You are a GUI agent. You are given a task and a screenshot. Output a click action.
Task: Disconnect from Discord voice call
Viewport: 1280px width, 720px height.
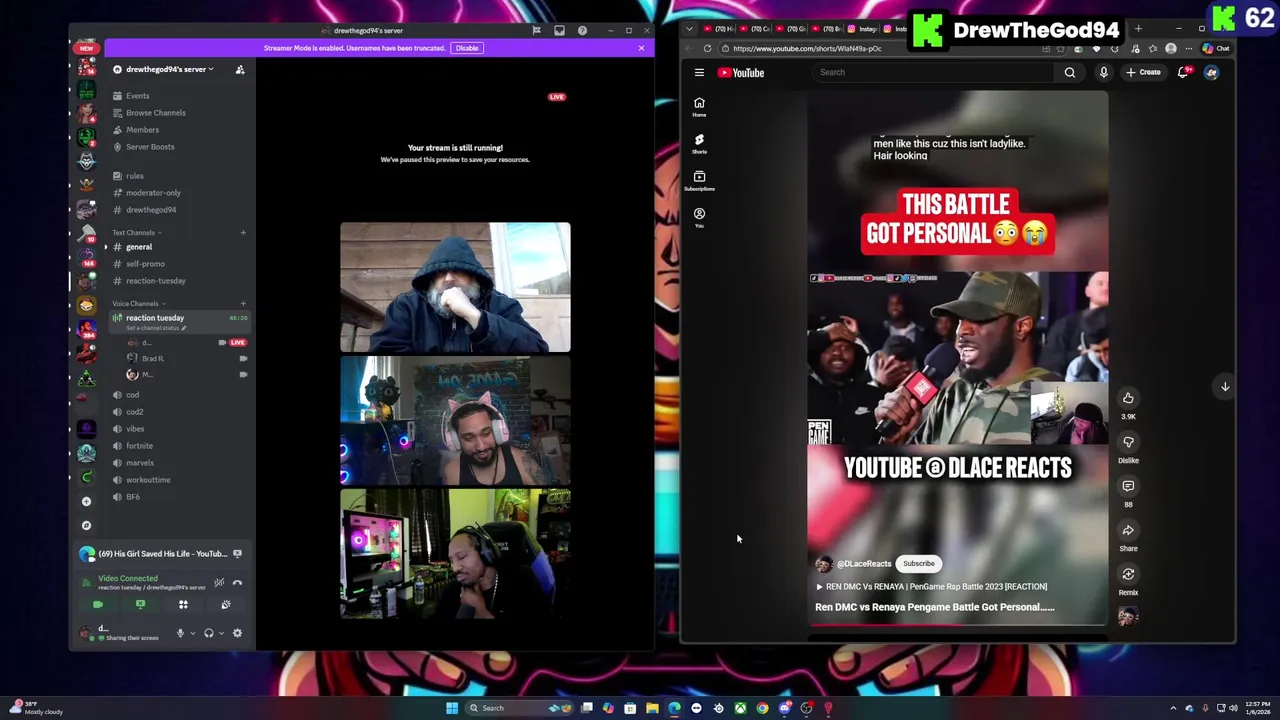(x=237, y=582)
